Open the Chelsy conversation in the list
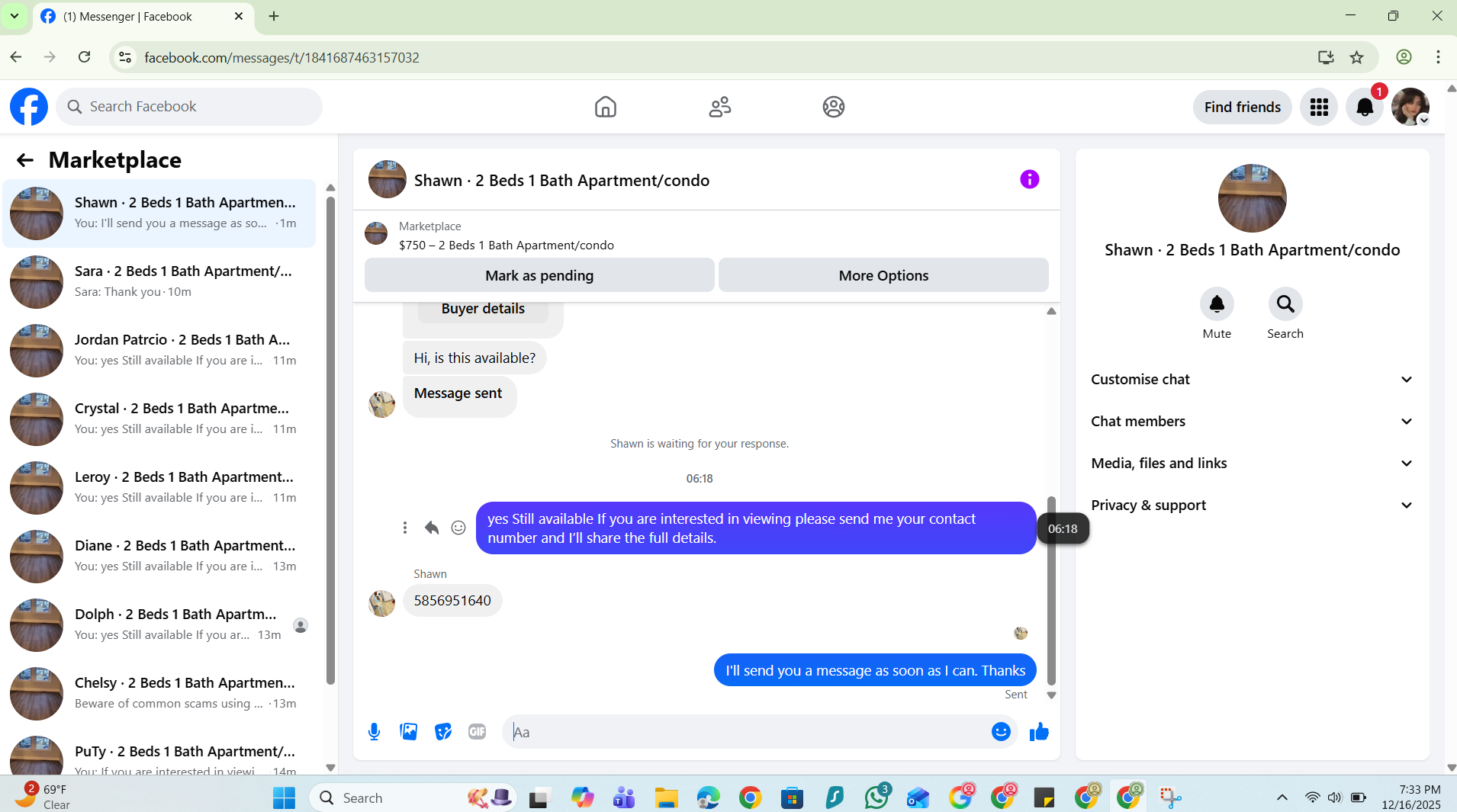 coord(159,694)
